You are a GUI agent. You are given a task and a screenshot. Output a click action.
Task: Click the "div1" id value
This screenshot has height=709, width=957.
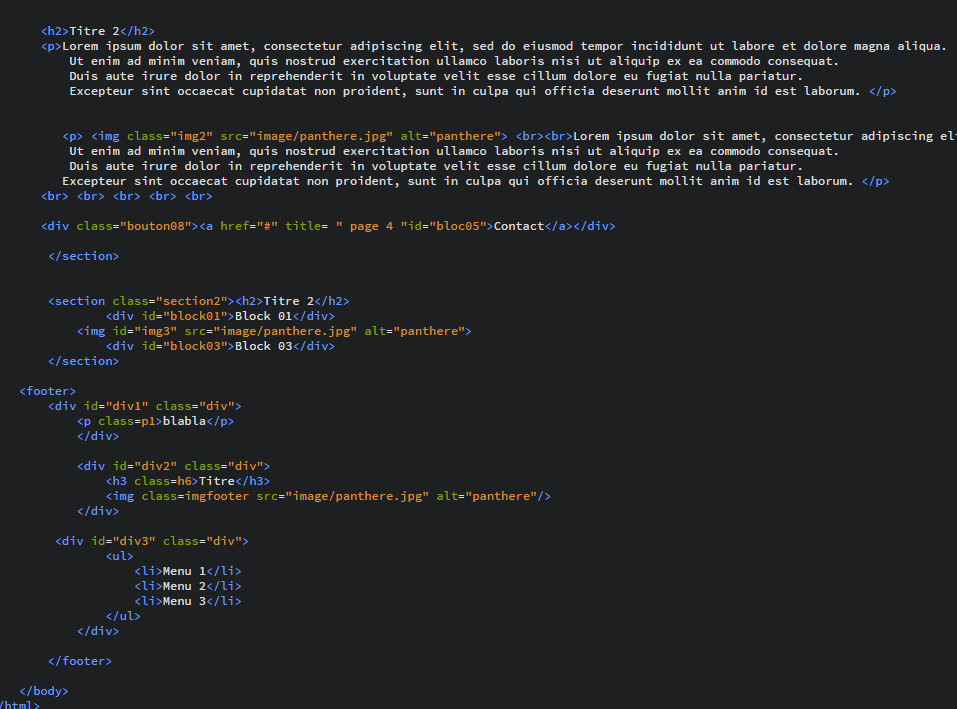127,406
